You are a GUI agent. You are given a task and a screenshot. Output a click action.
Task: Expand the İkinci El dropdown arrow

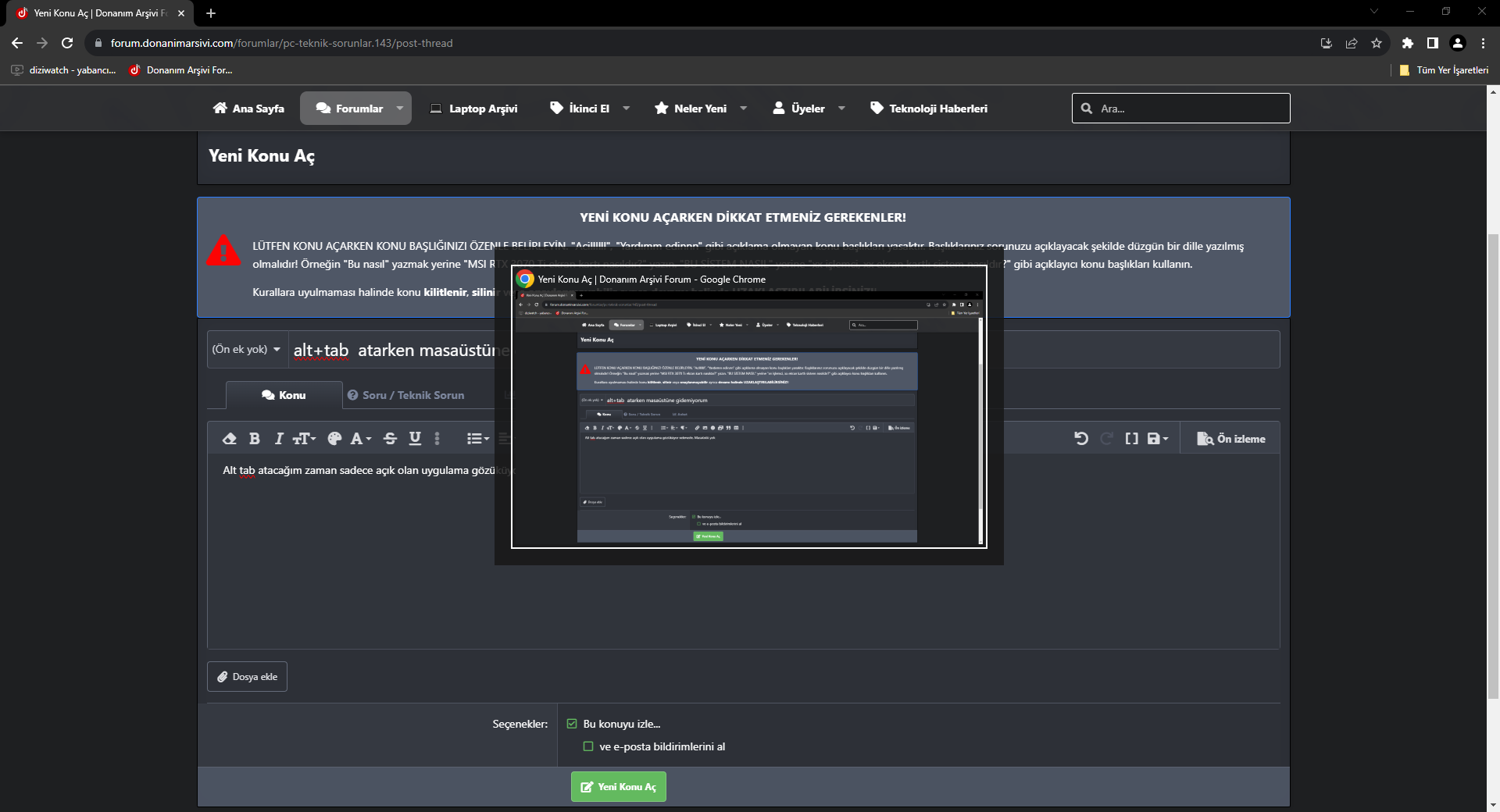point(627,109)
